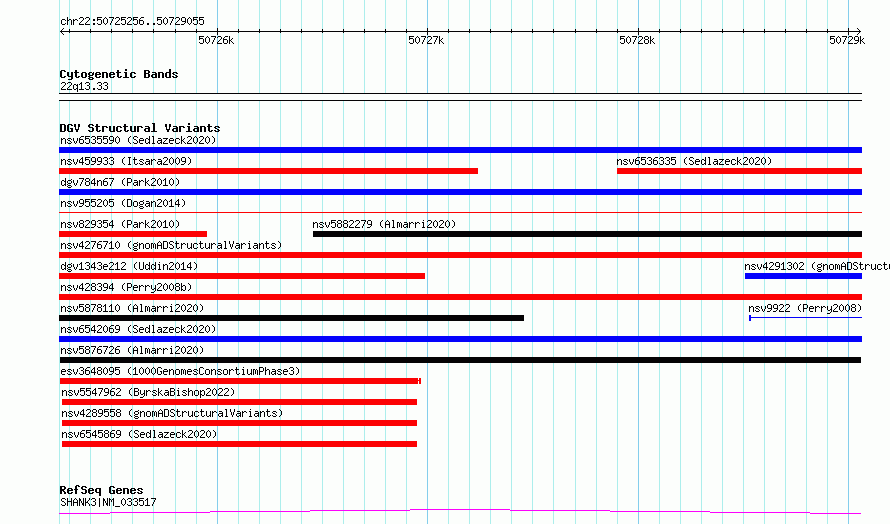Open the nsv428394 (Perry2008b) label

(x=126, y=287)
